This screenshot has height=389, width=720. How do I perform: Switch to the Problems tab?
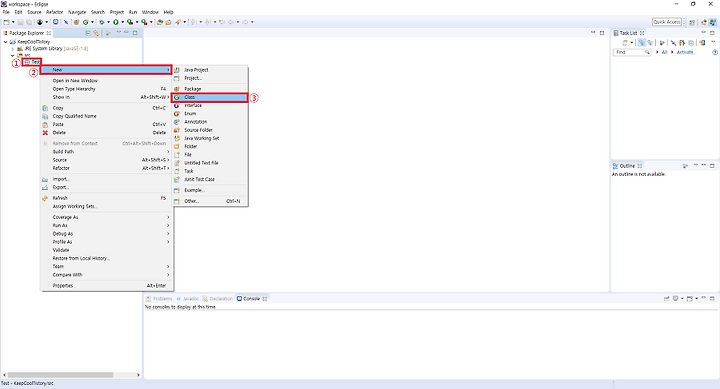159,299
